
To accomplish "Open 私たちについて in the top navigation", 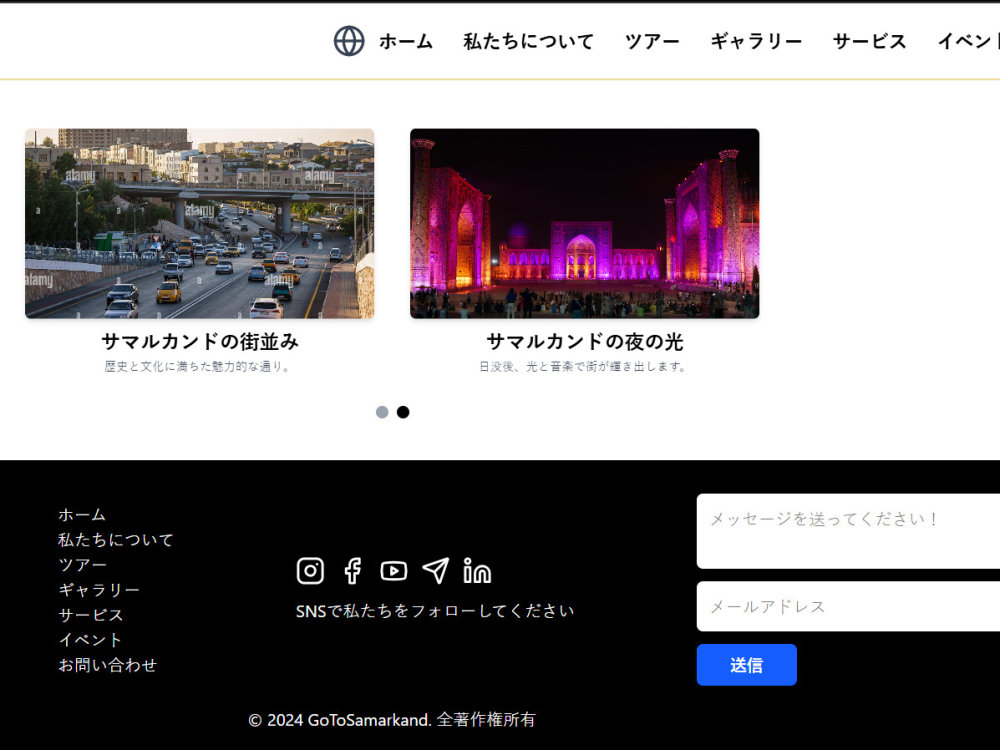I will click(529, 41).
